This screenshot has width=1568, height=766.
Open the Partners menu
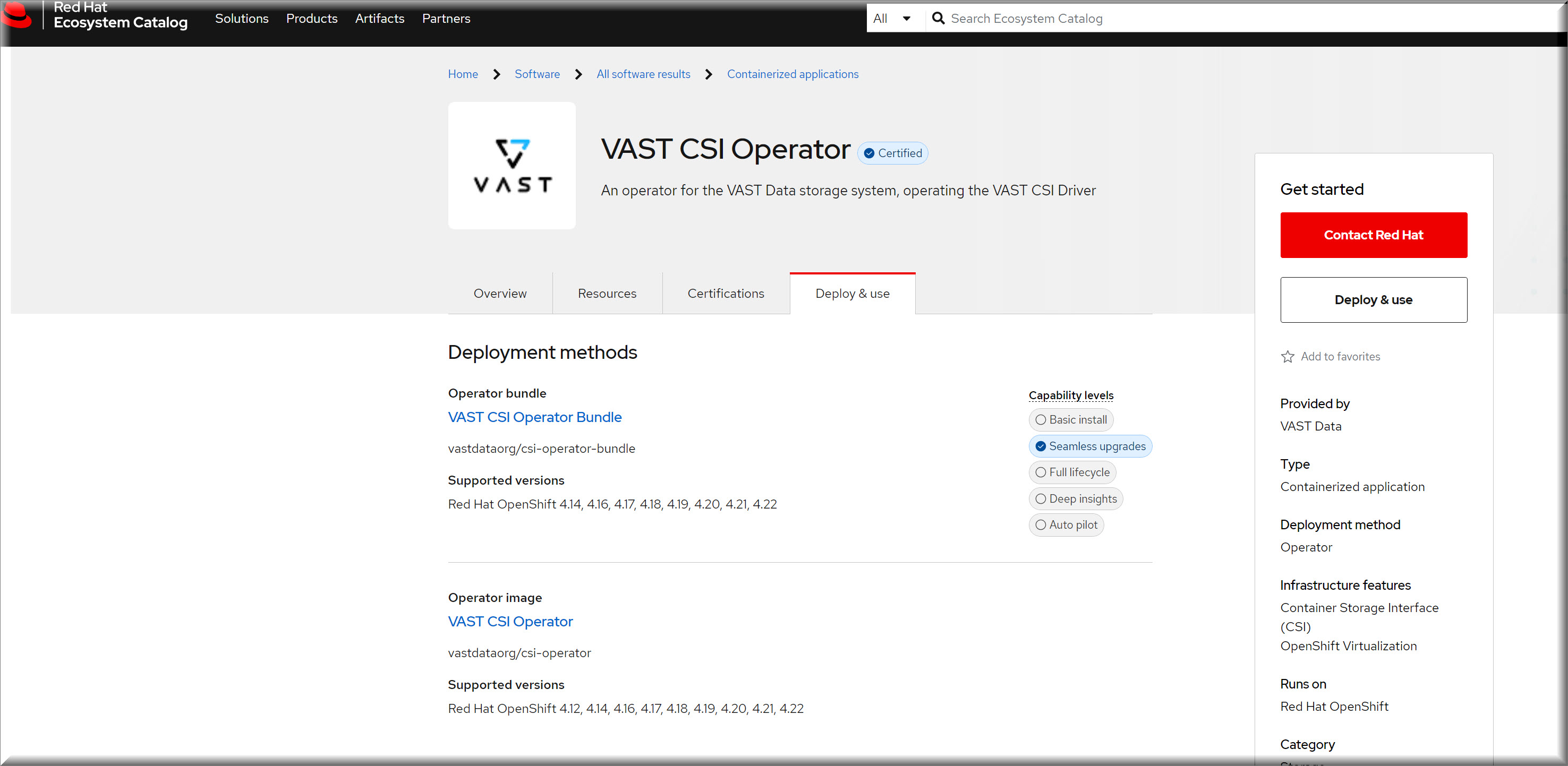(x=446, y=19)
